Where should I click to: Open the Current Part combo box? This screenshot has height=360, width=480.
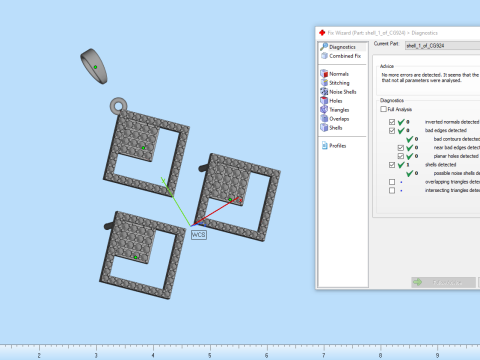point(442,46)
